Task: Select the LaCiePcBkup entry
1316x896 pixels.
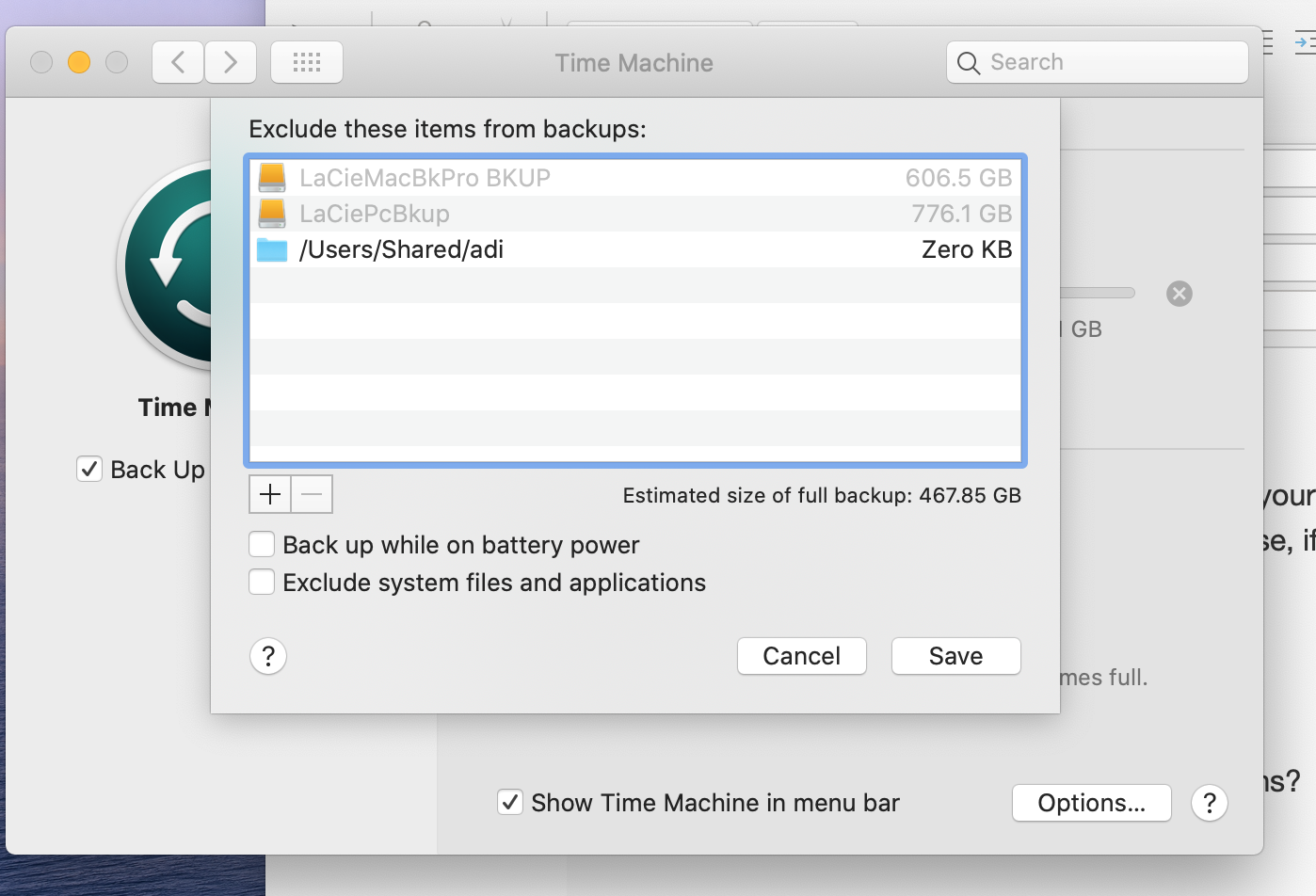Action: coord(635,214)
